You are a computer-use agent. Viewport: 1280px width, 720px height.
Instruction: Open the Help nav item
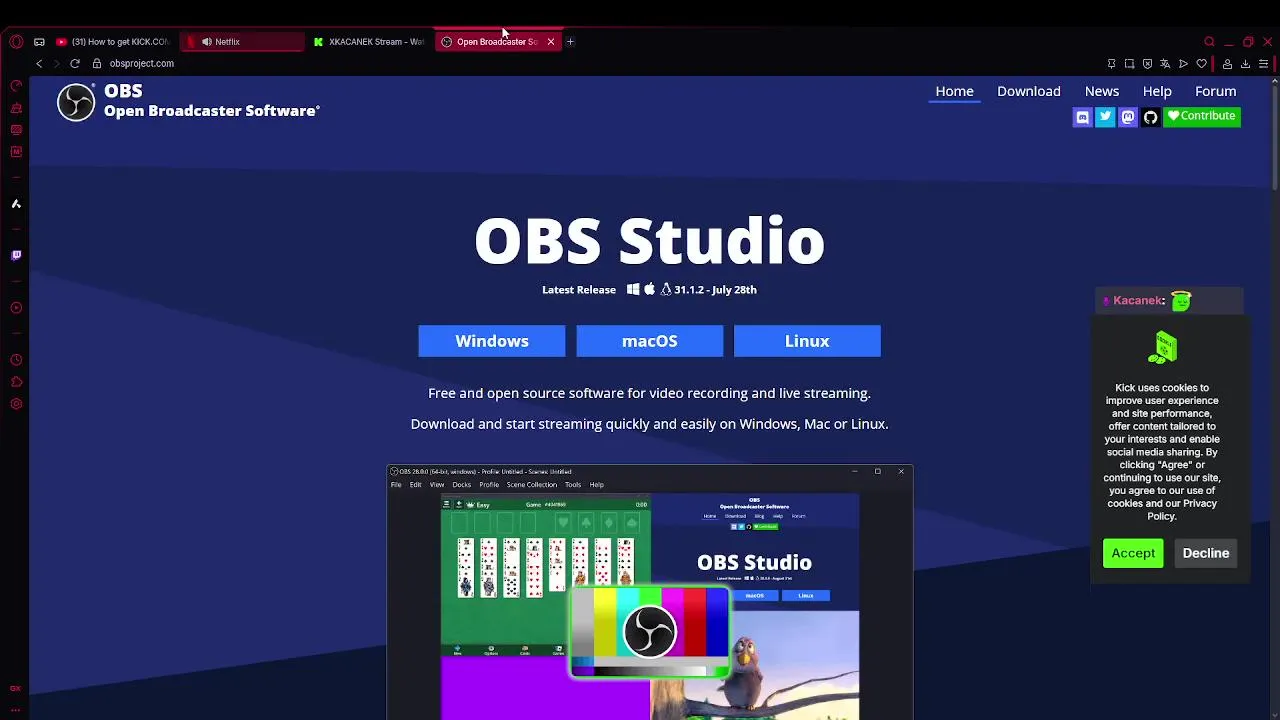1157,91
